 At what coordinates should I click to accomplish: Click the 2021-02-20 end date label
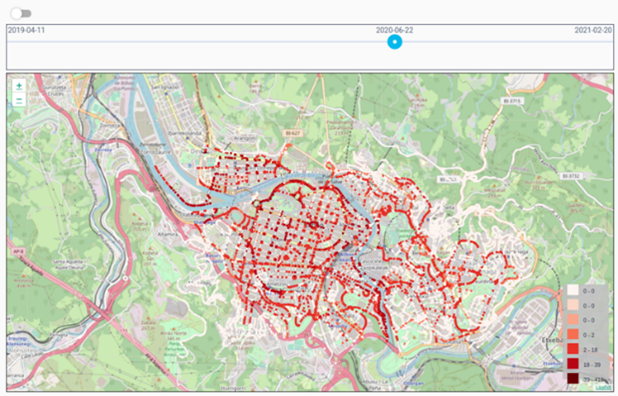point(593,30)
